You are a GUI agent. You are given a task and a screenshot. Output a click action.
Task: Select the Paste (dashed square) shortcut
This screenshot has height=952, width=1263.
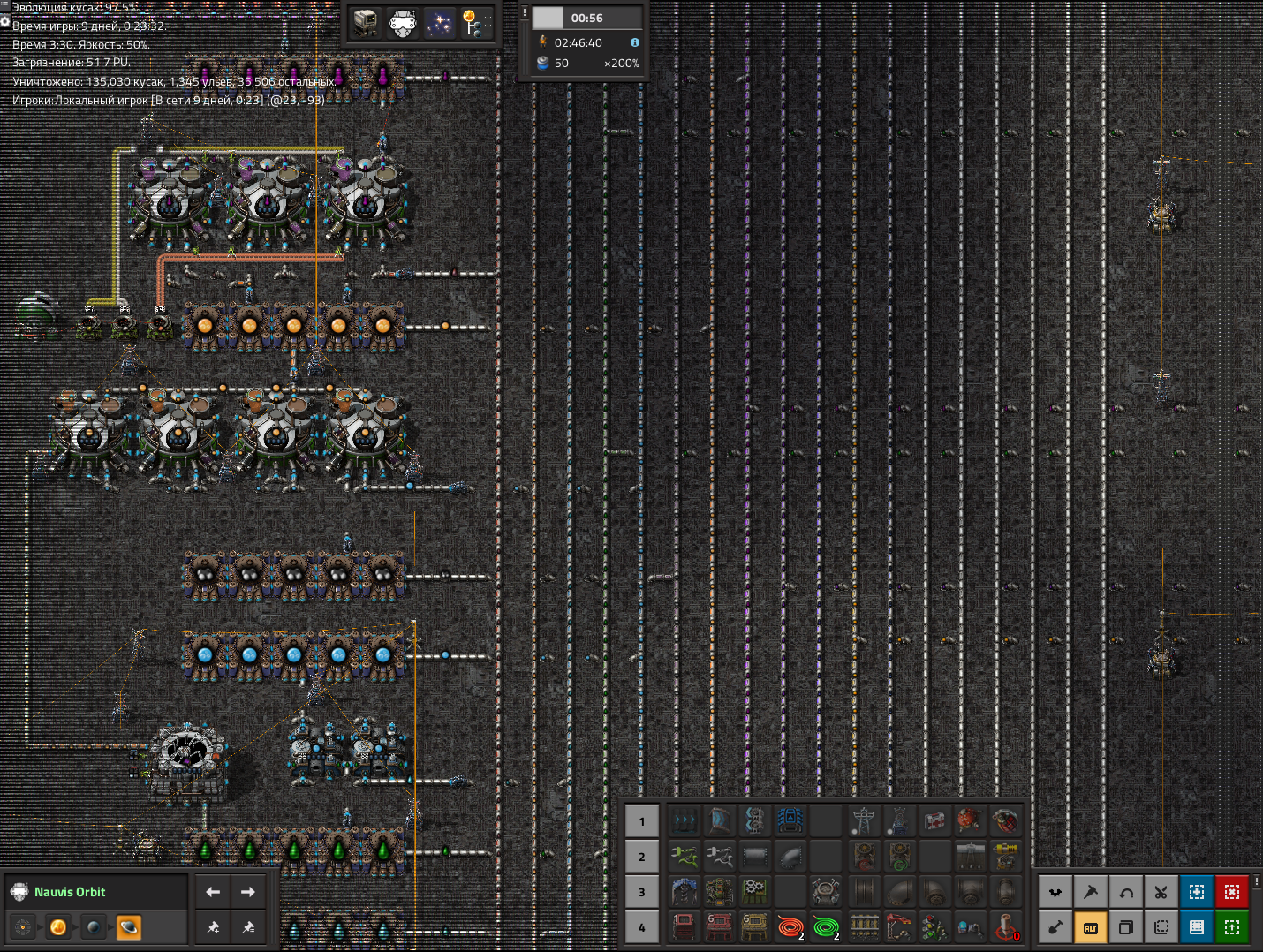click(1161, 927)
